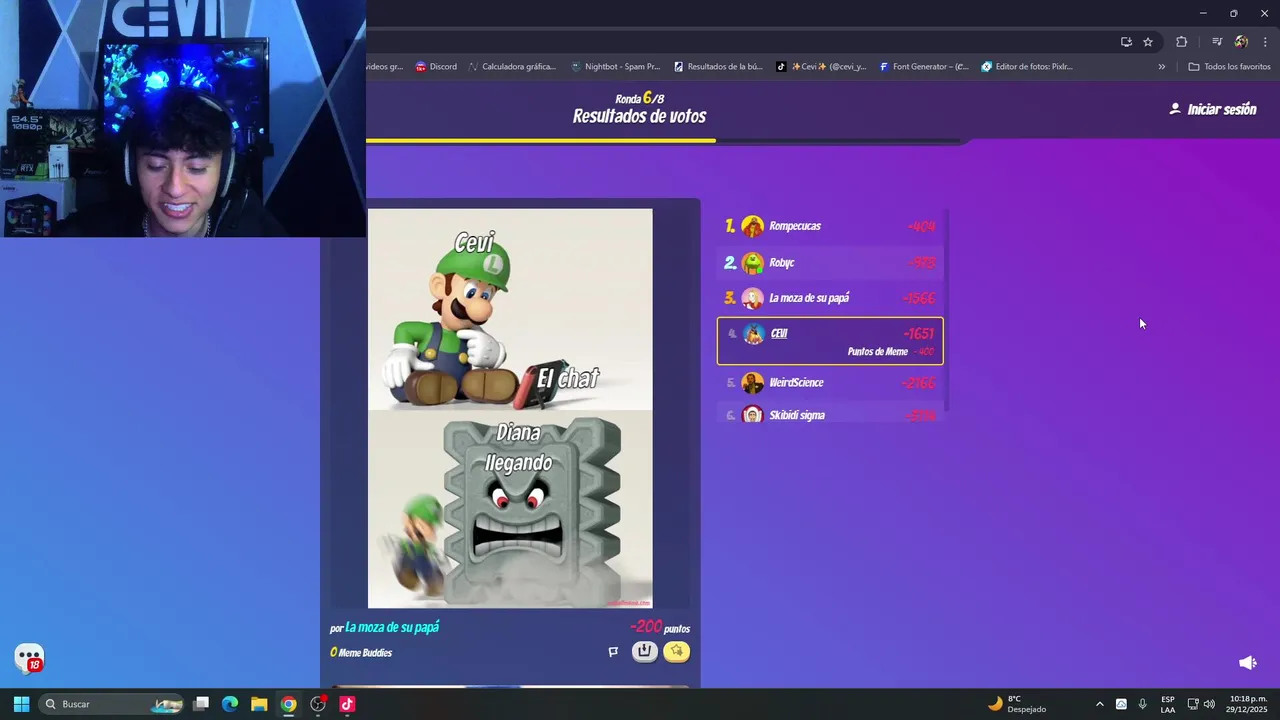
Task: Open Chrome's three-dot menu
Action: pyautogui.click(x=1265, y=42)
